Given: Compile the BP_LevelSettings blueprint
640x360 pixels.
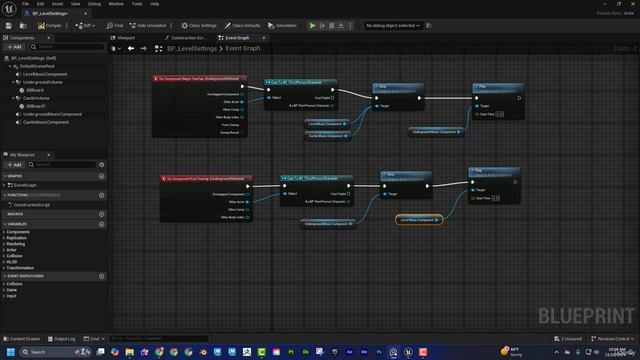Looking at the screenshot, I should click(x=49, y=26).
